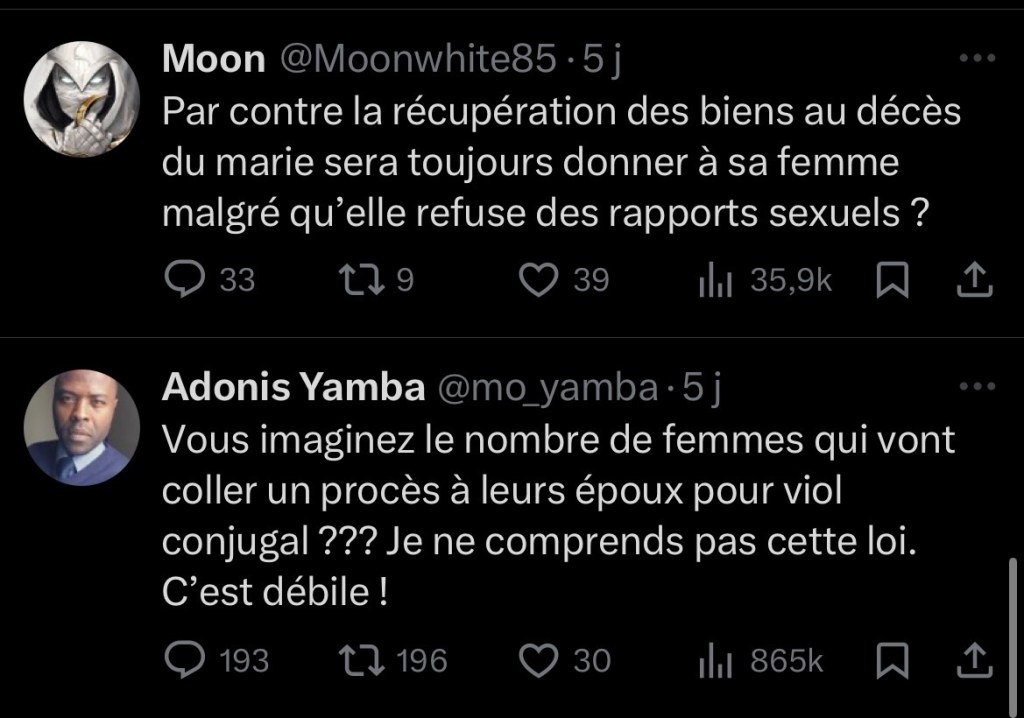Share Moon's tweet

click(974, 281)
